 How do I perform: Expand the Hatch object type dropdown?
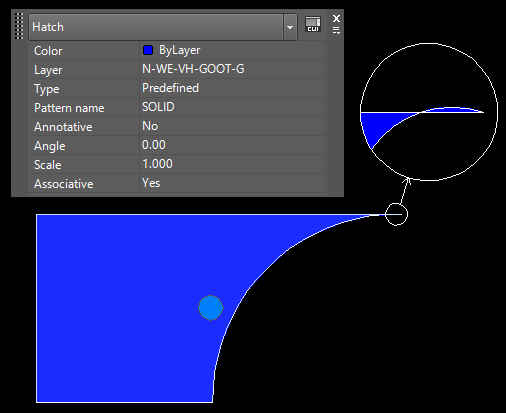(290, 27)
